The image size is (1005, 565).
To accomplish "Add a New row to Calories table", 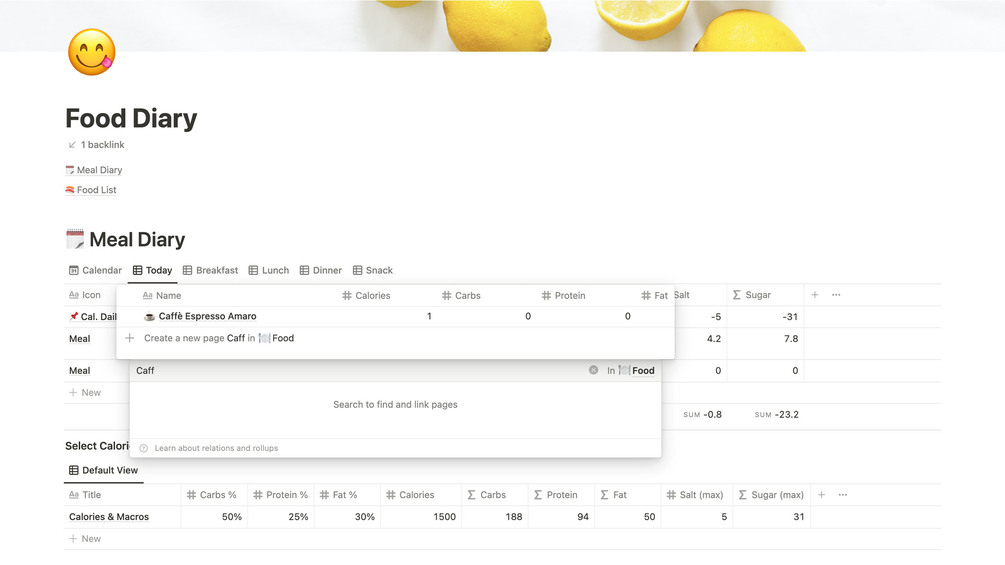I will 85,539.
